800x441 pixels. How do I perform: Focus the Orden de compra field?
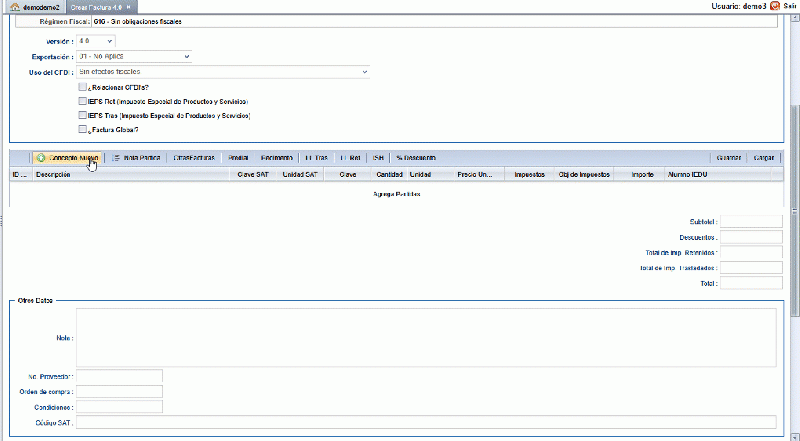119,392
